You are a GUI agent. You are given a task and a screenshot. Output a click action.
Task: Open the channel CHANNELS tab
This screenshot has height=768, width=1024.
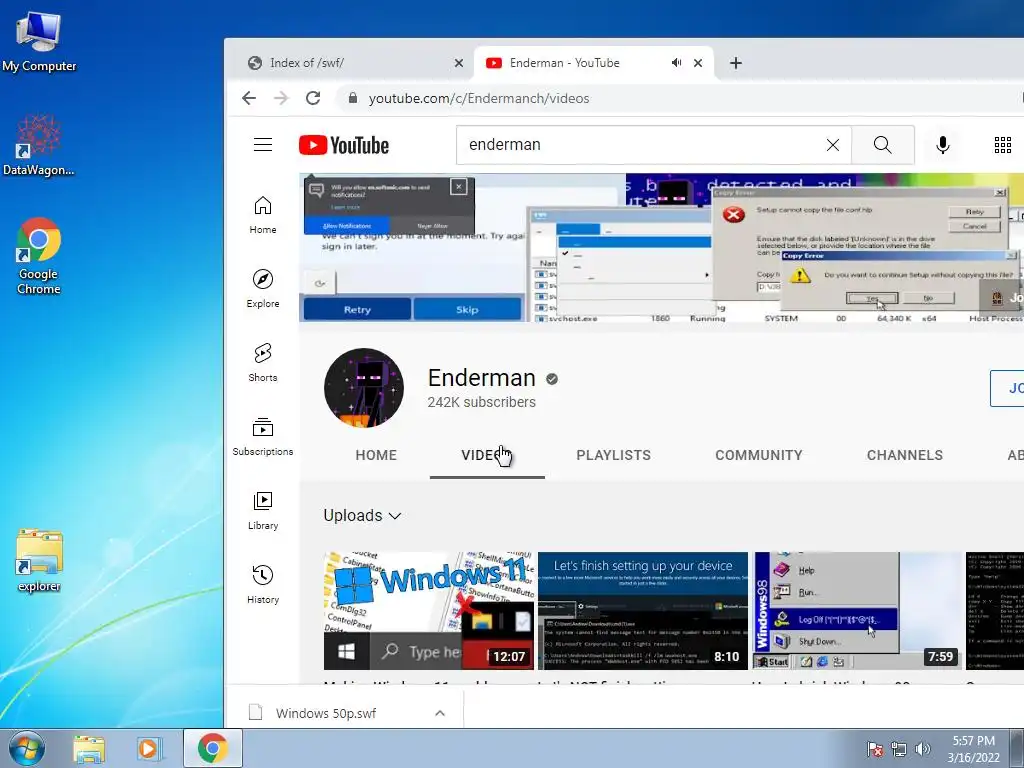click(x=904, y=455)
